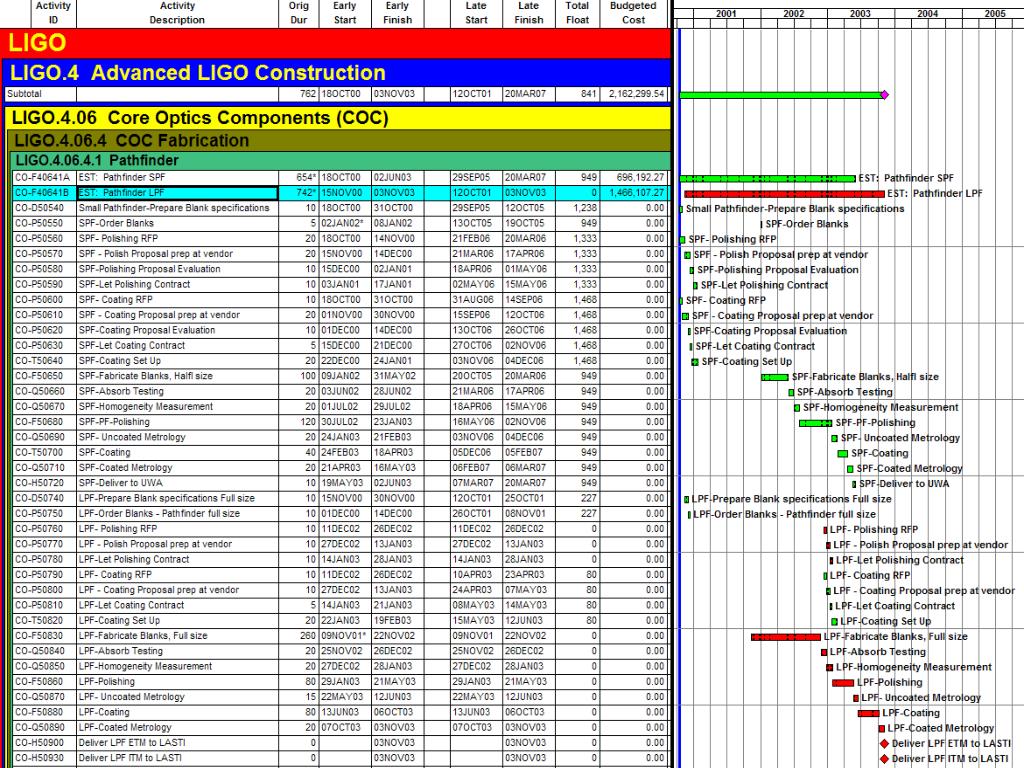Select 'LPF-Order Blanks - Pathfinder full size' description

[159, 513]
